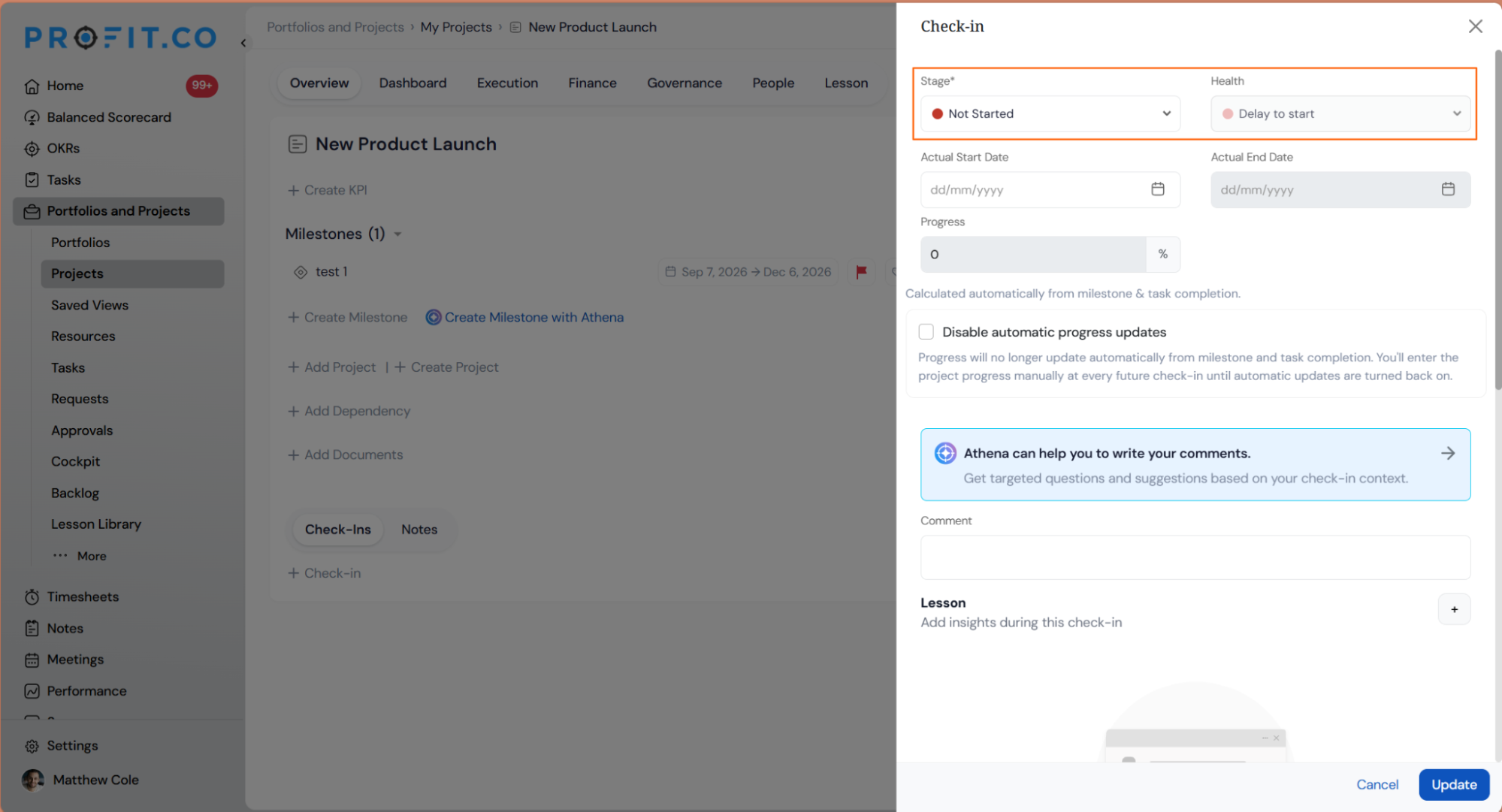Click the OKRs target icon
This screenshot has width=1502, height=812.
click(32, 149)
